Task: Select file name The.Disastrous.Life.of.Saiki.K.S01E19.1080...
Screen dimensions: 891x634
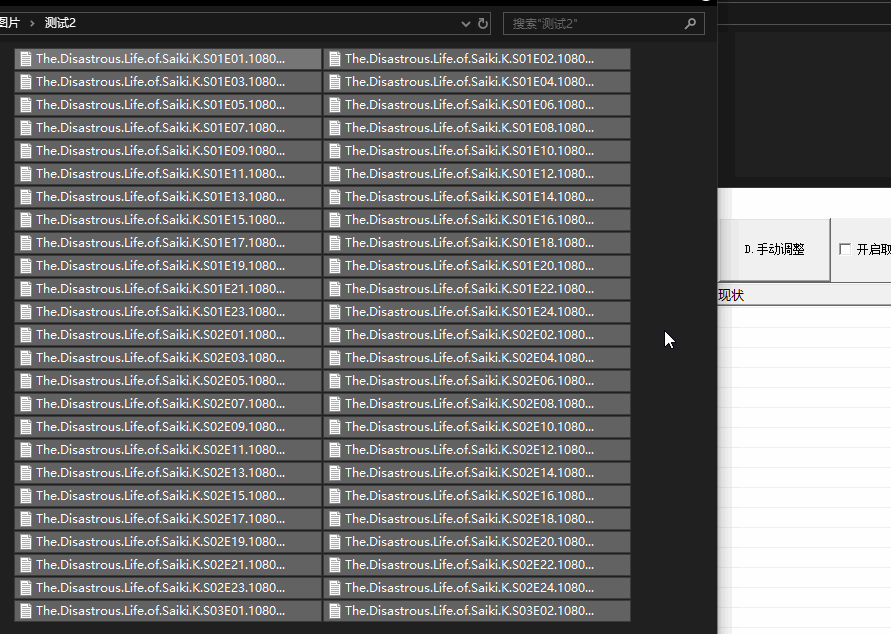Action: coord(160,266)
